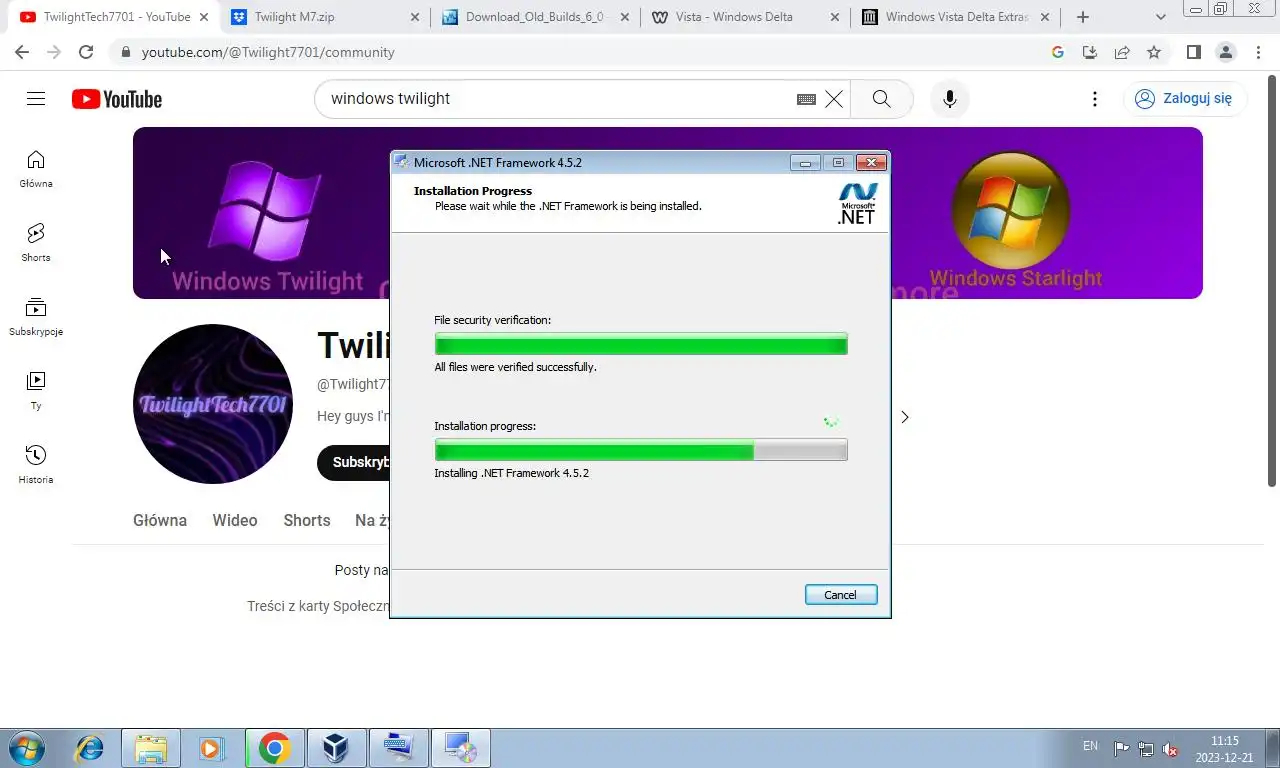Open the channel Shorts tab
The height and width of the screenshot is (768, 1280).
(x=307, y=520)
